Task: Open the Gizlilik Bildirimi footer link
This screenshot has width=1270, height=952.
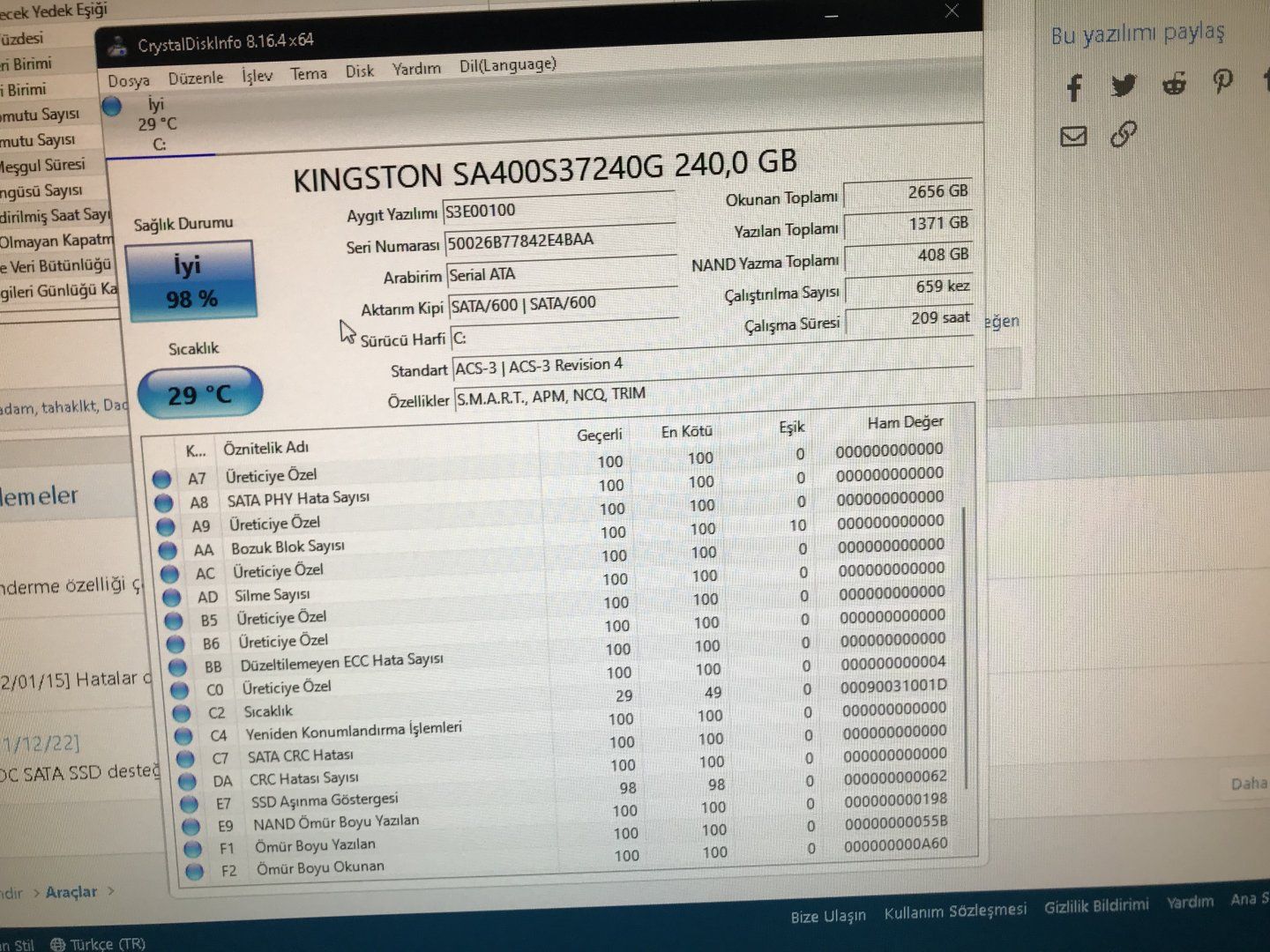Action: [x=1096, y=905]
